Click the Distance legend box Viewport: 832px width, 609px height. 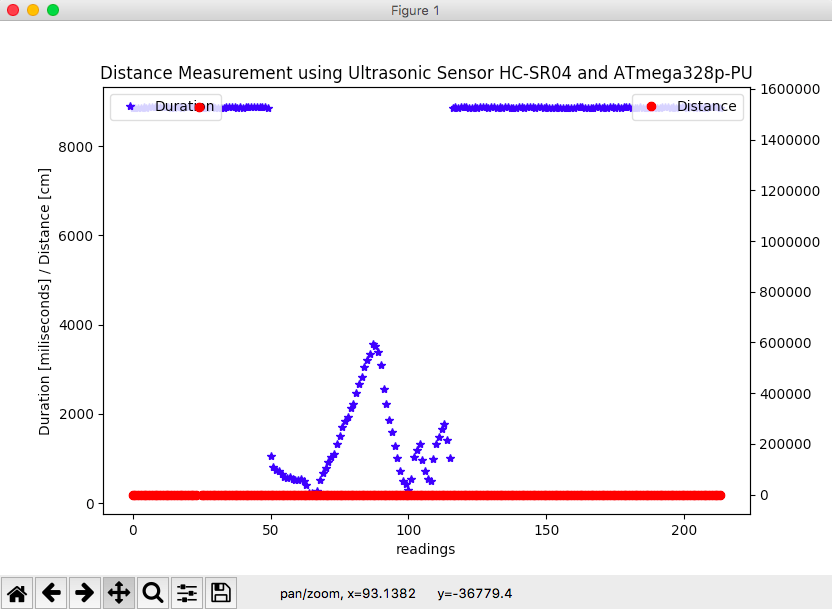[687, 107]
